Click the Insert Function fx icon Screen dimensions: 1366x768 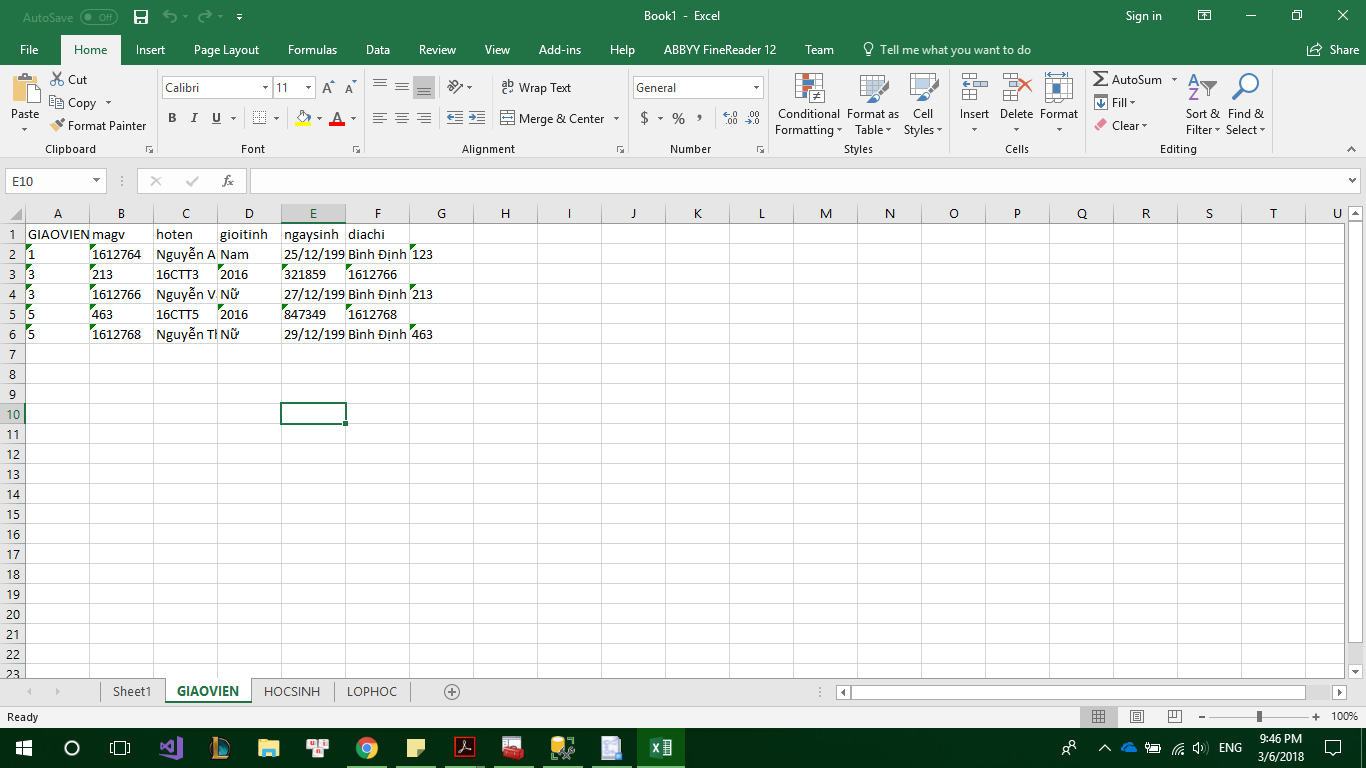coord(228,181)
